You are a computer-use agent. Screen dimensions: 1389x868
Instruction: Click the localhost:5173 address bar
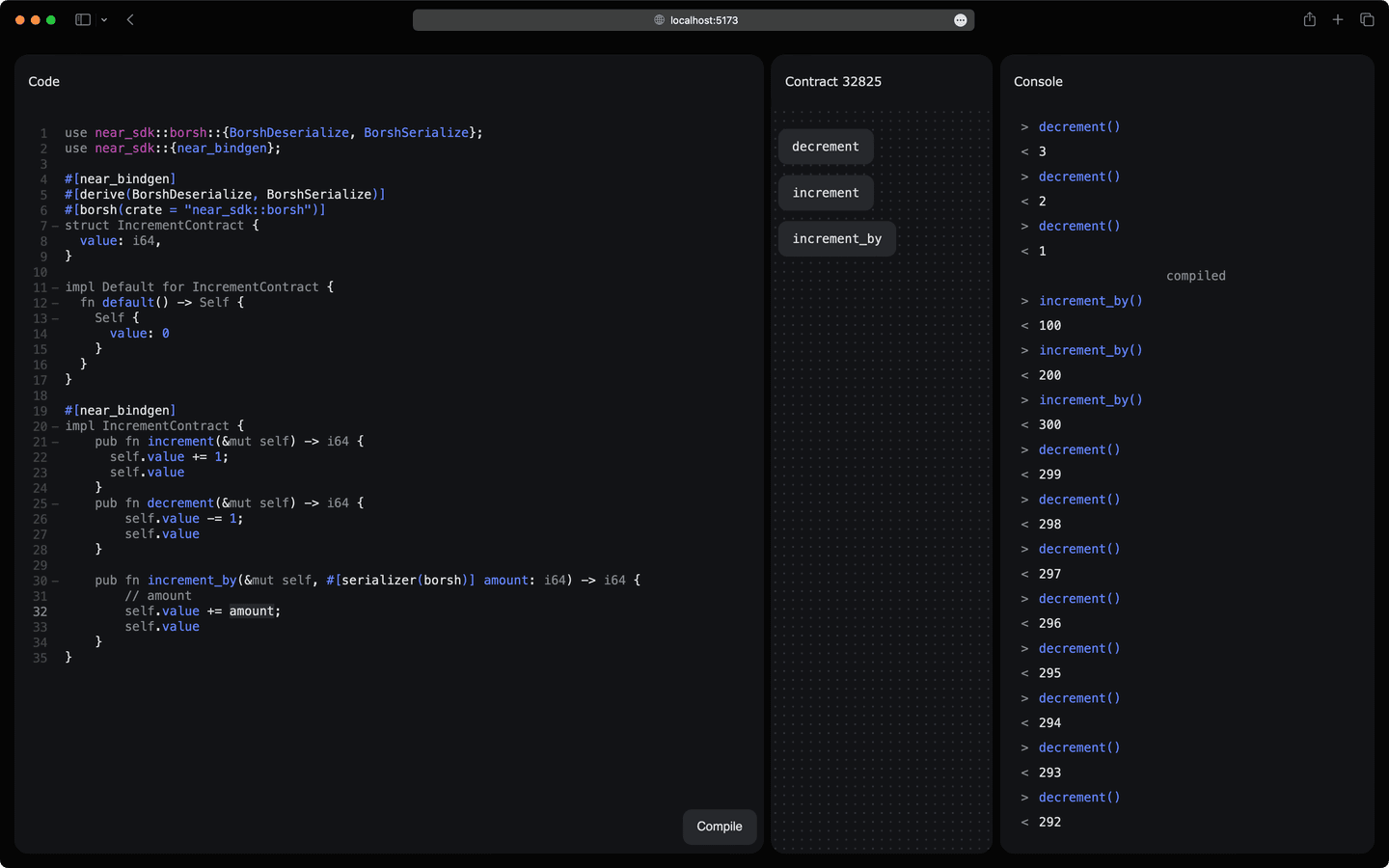click(x=694, y=20)
